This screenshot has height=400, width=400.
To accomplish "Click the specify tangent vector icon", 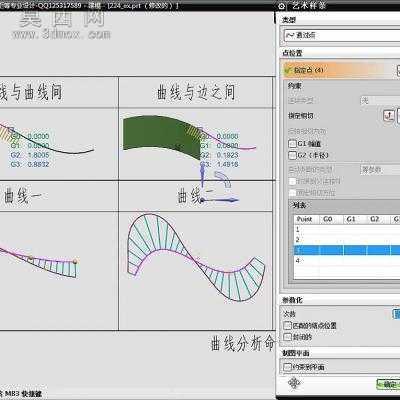I will 389,116.
